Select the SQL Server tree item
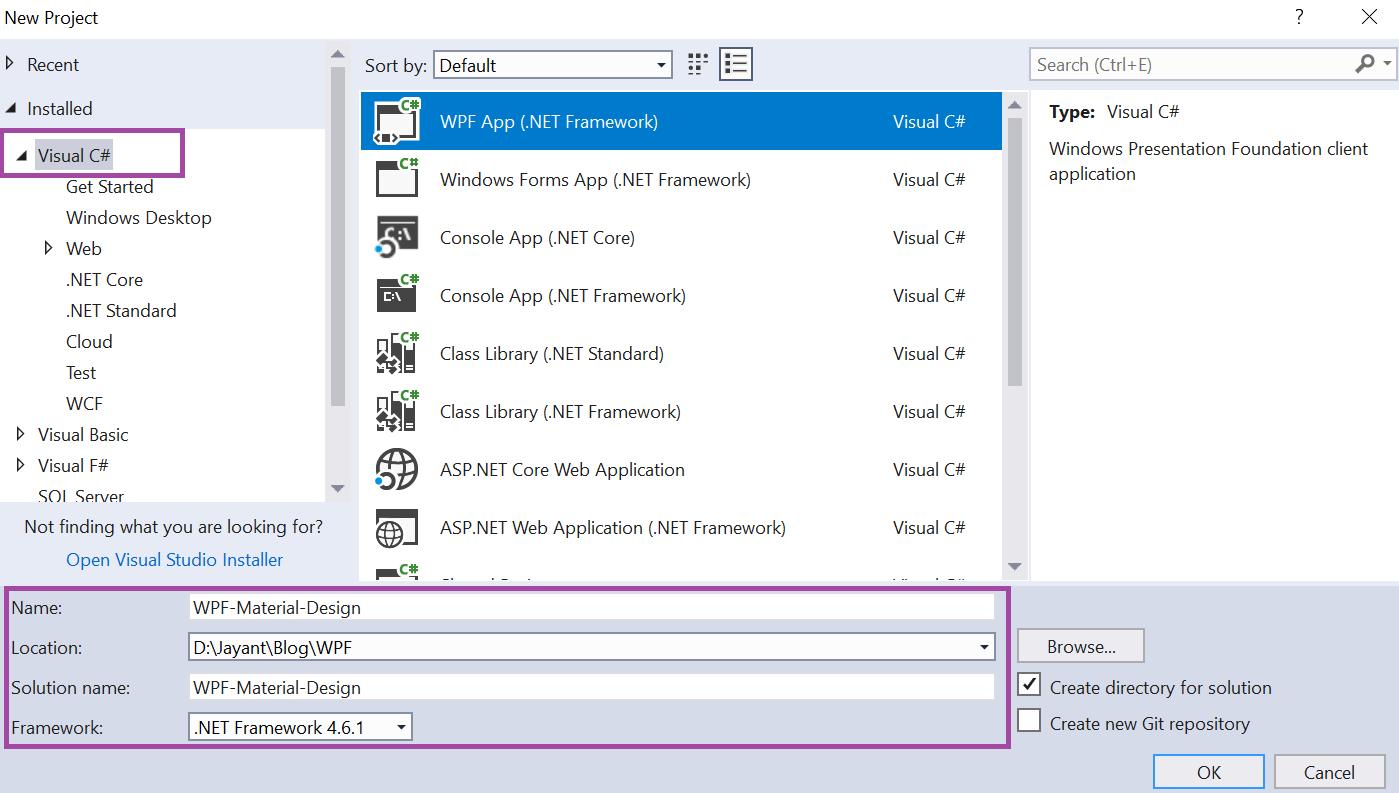 click(81, 496)
